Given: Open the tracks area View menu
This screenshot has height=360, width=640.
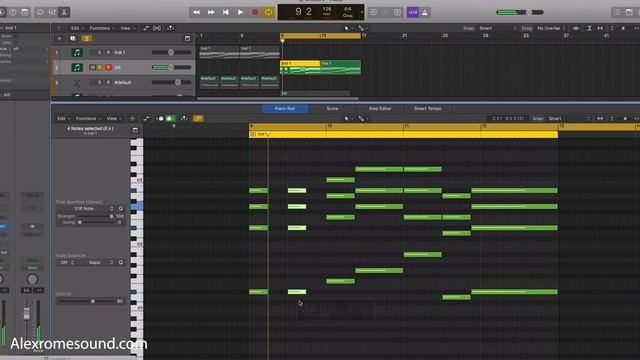Looking at the screenshot, I should (127, 28).
